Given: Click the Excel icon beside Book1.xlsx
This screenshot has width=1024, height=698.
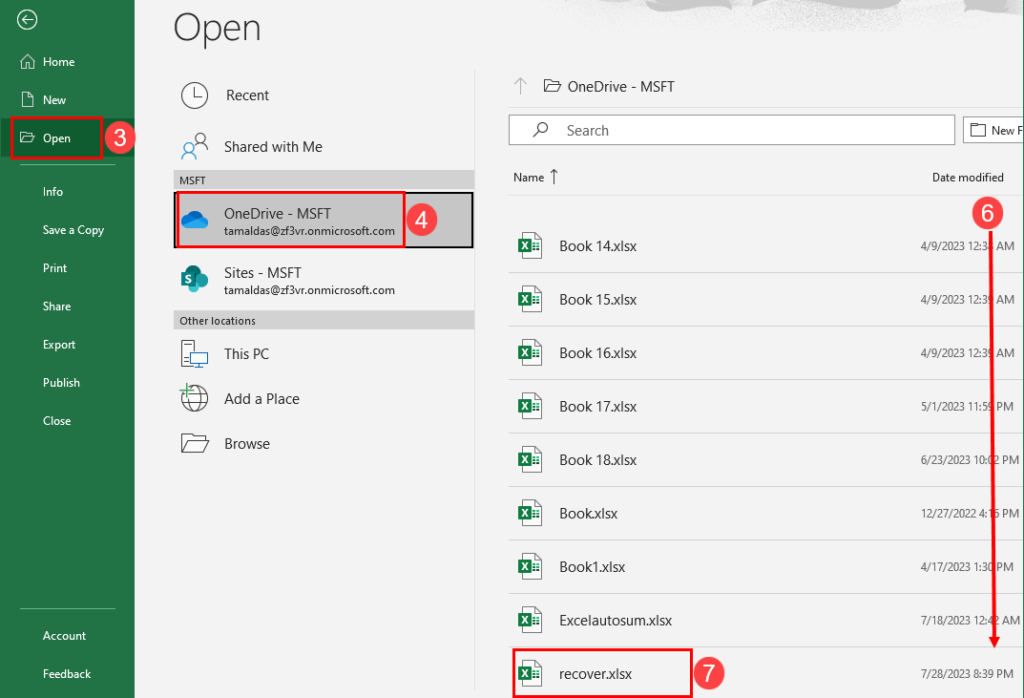Looking at the screenshot, I should point(530,567).
